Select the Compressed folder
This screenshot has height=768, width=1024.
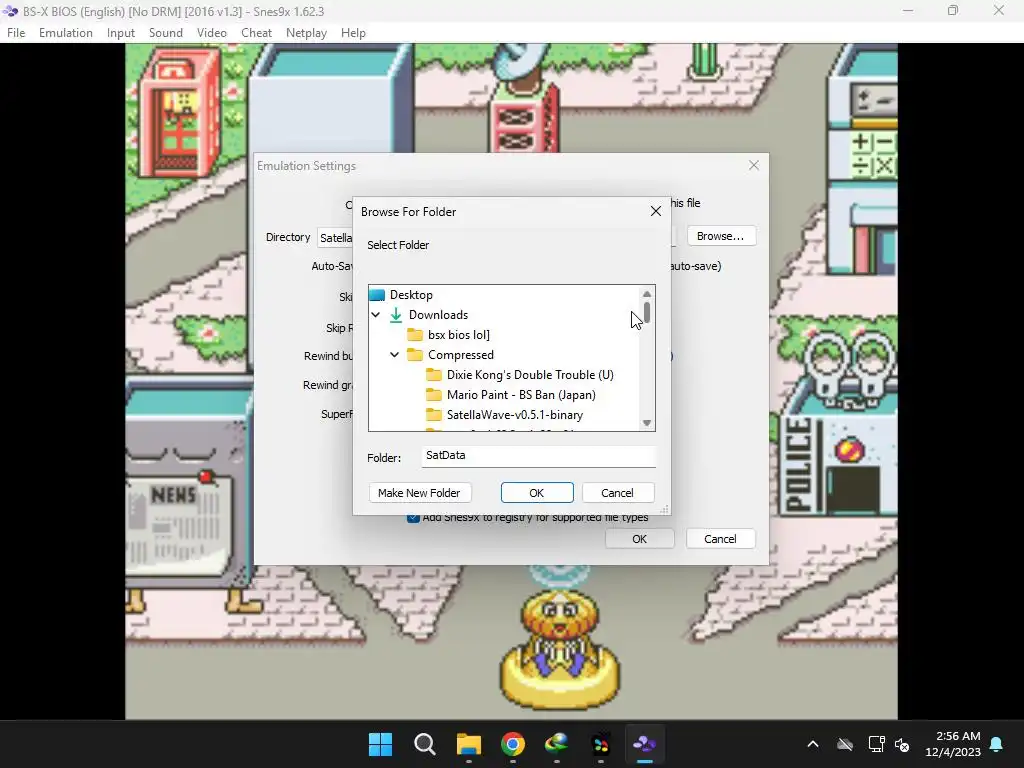(x=460, y=355)
